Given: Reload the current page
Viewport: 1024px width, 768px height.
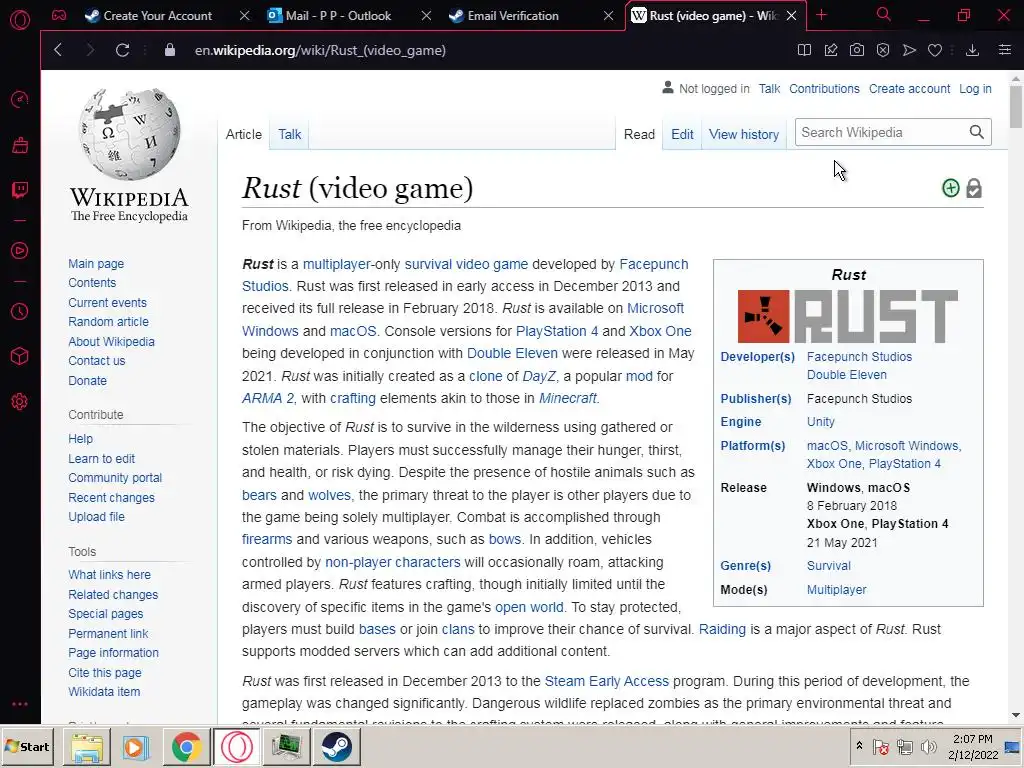Looking at the screenshot, I should click(122, 50).
